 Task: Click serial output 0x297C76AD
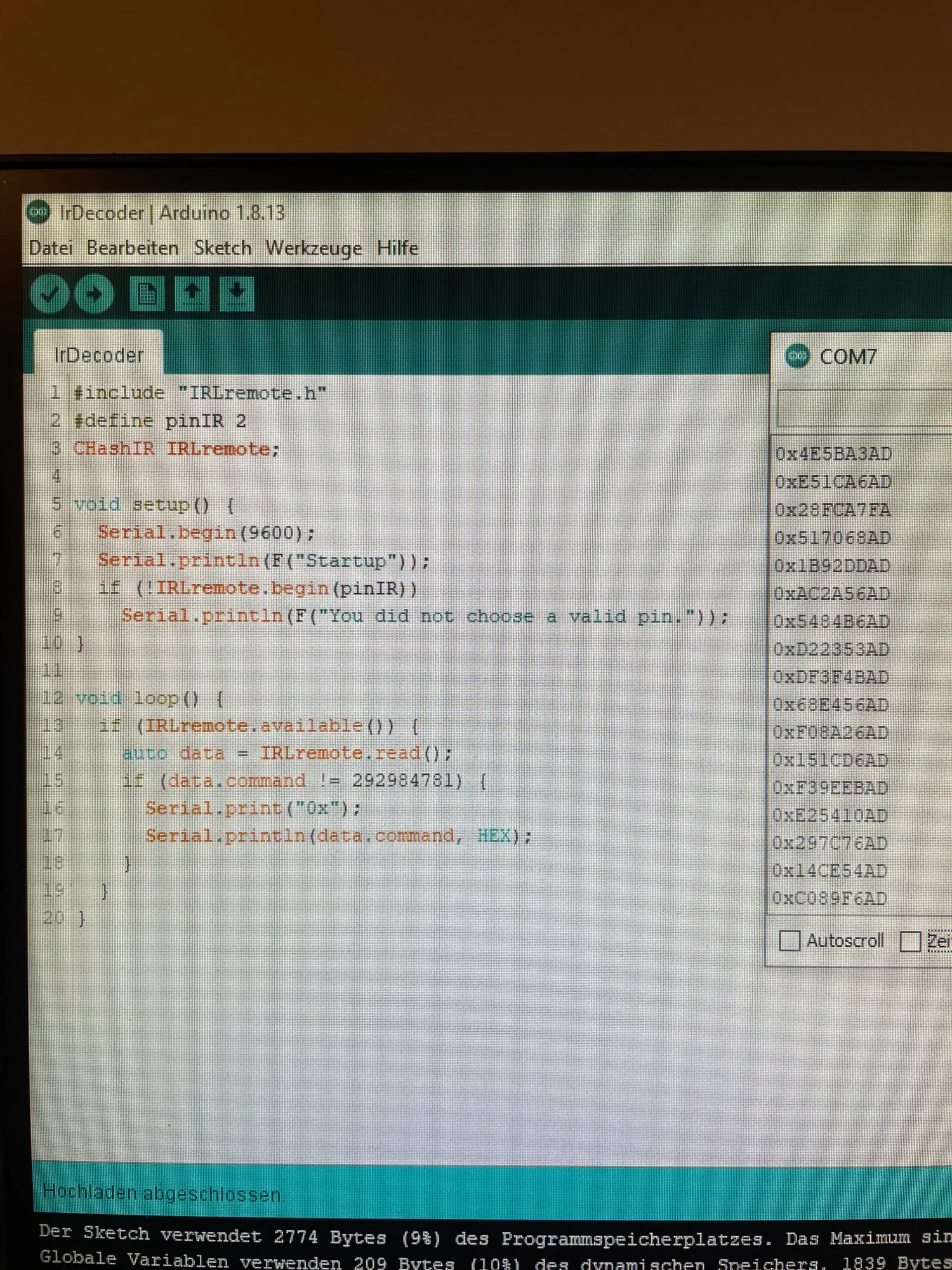coord(830,843)
